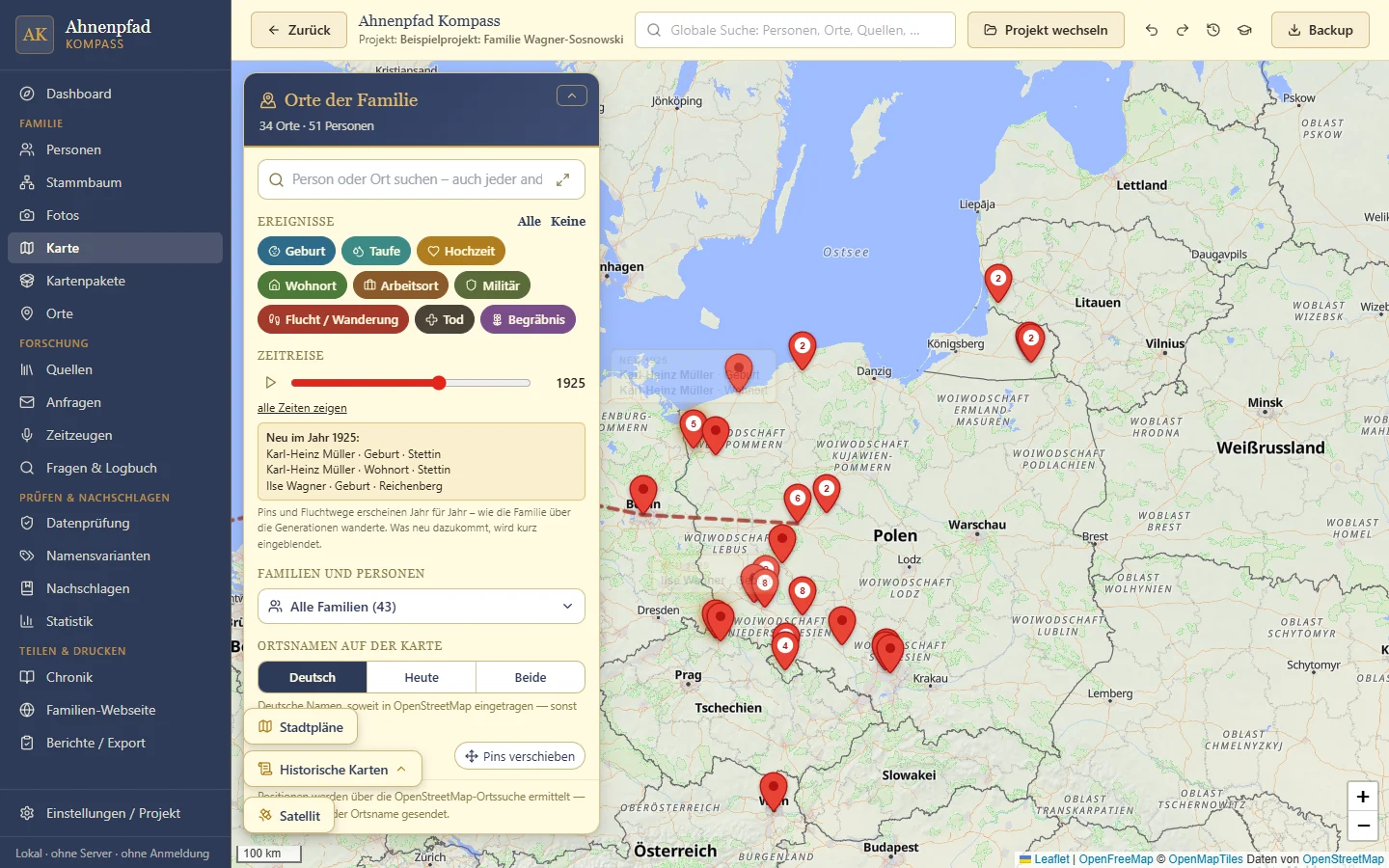
Task: Click the Ahnenpfad AK logo
Action: pos(35,35)
